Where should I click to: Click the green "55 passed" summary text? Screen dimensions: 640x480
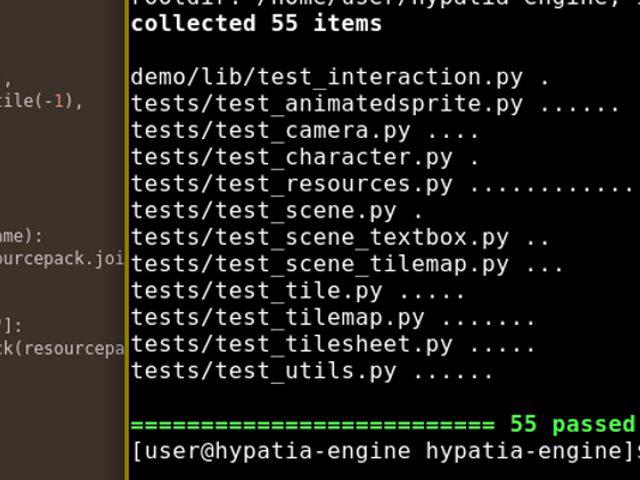pyautogui.click(x=572, y=424)
